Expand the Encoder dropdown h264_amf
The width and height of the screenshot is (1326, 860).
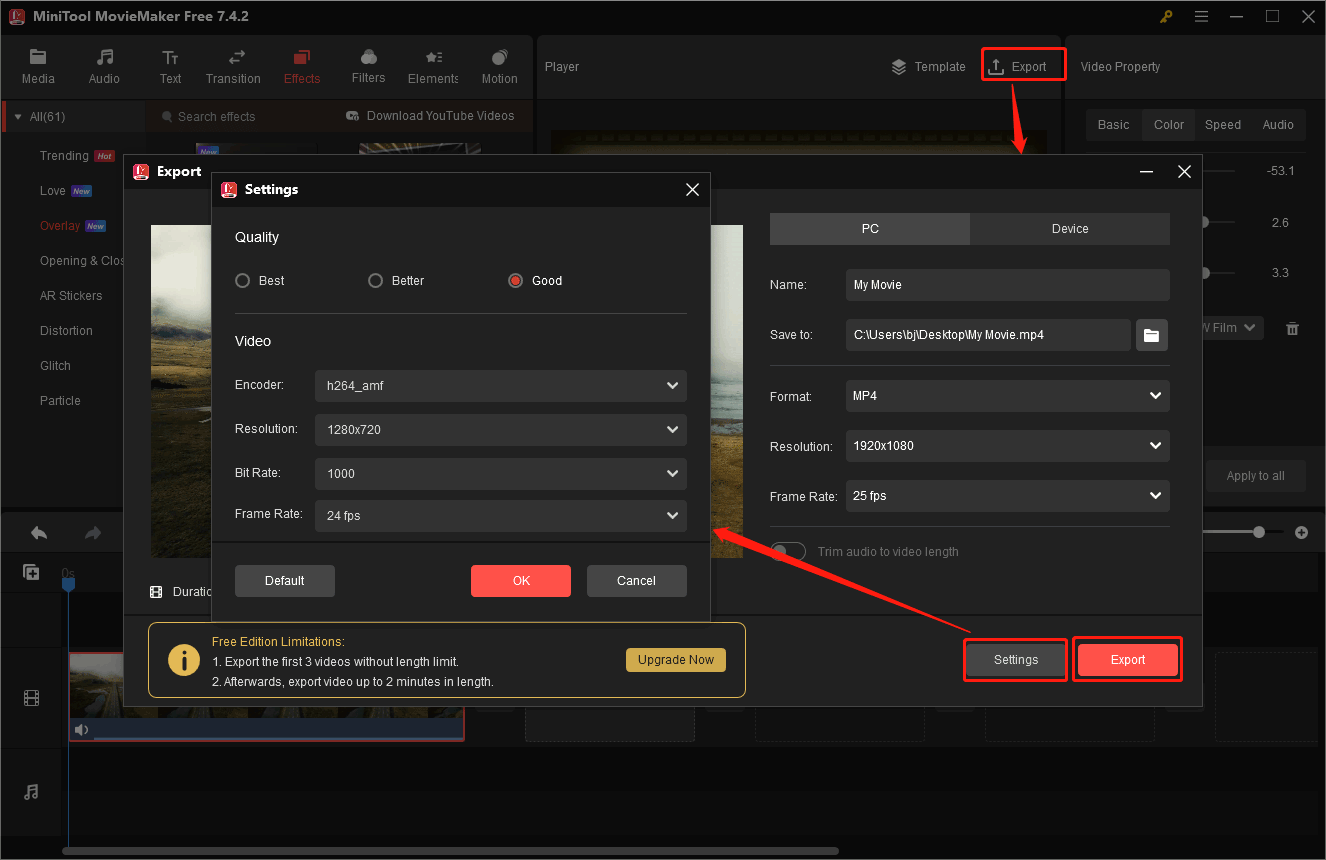click(501, 385)
